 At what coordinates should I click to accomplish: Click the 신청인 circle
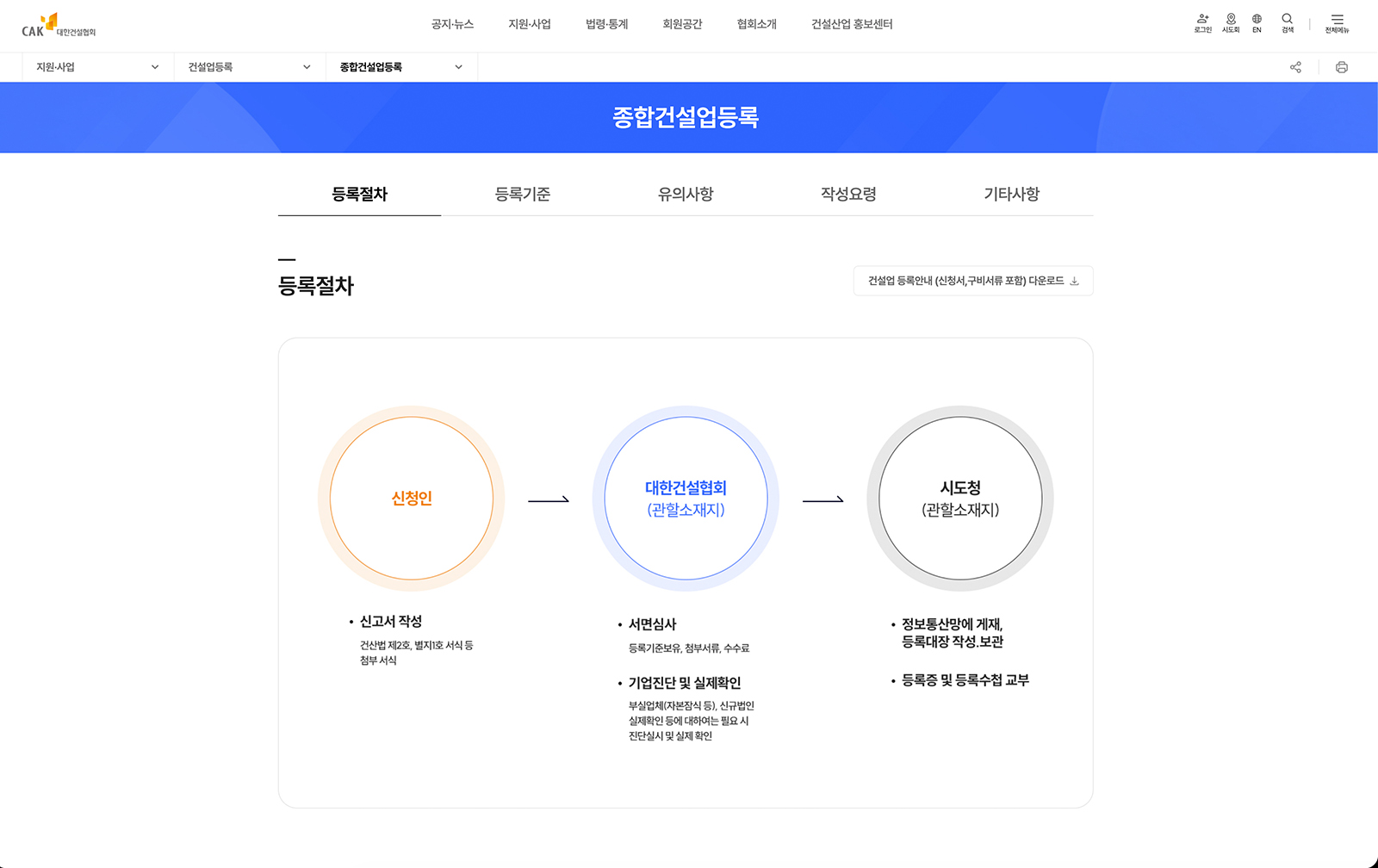[412, 499]
